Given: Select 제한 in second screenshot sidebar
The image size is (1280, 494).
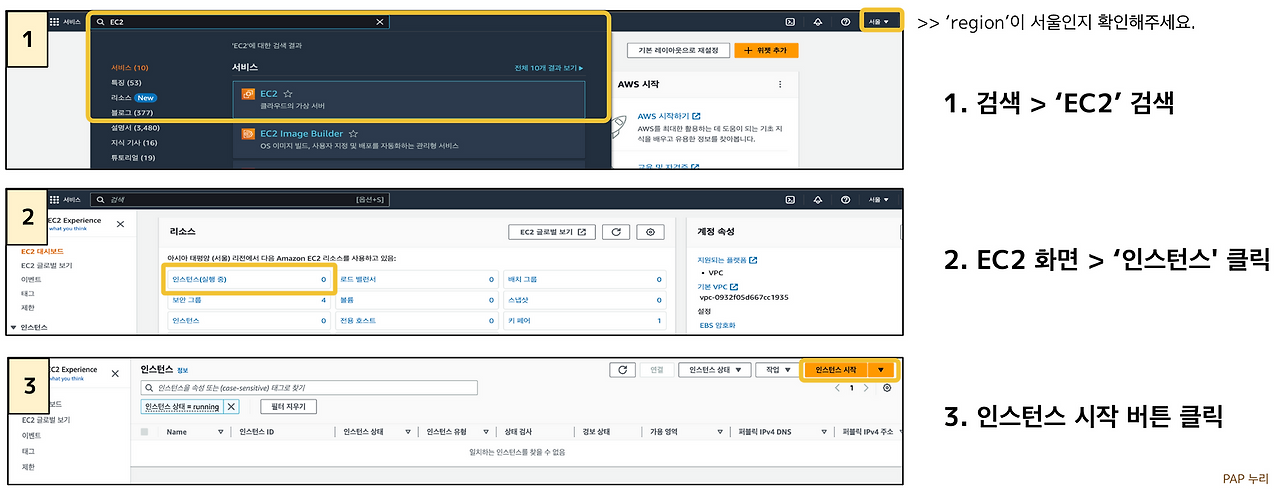Looking at the screenshot, I should tap(28, 308).
